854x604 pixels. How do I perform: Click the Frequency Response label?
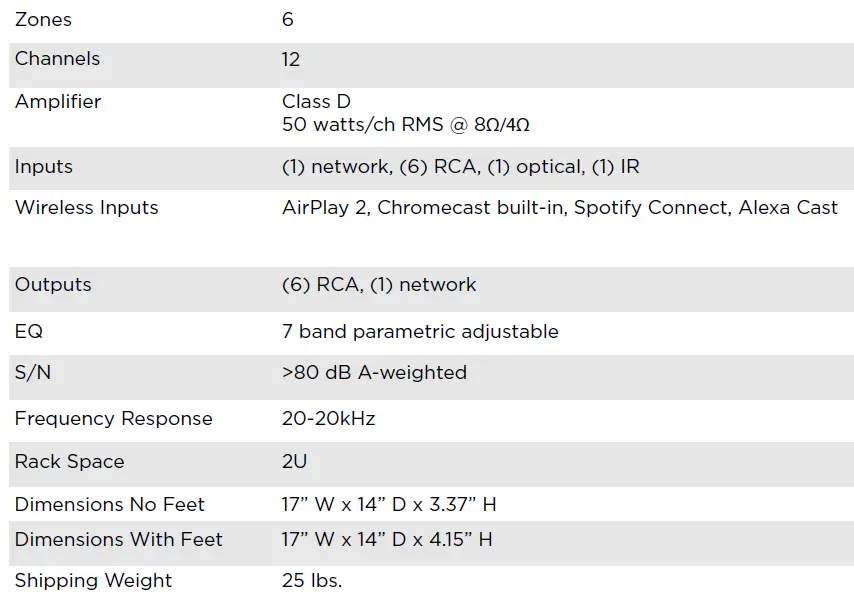tap(113, 419)
